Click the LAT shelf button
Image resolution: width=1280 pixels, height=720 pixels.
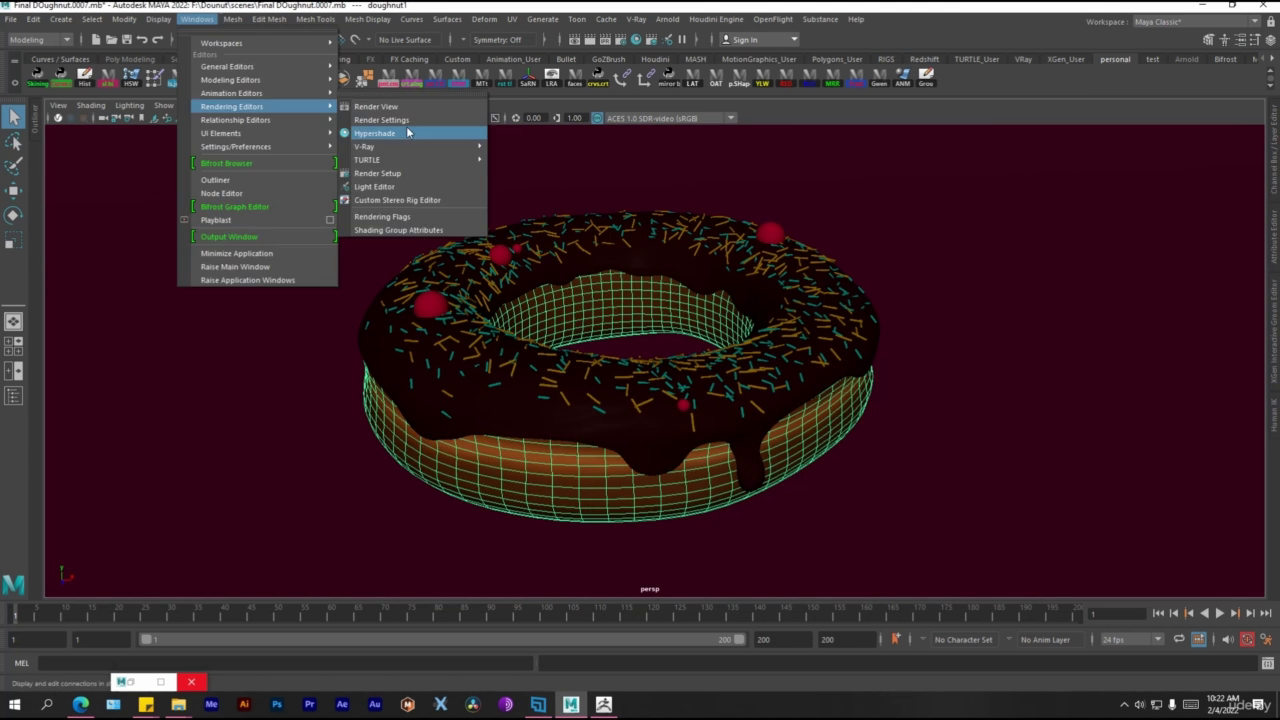(692, 77)
